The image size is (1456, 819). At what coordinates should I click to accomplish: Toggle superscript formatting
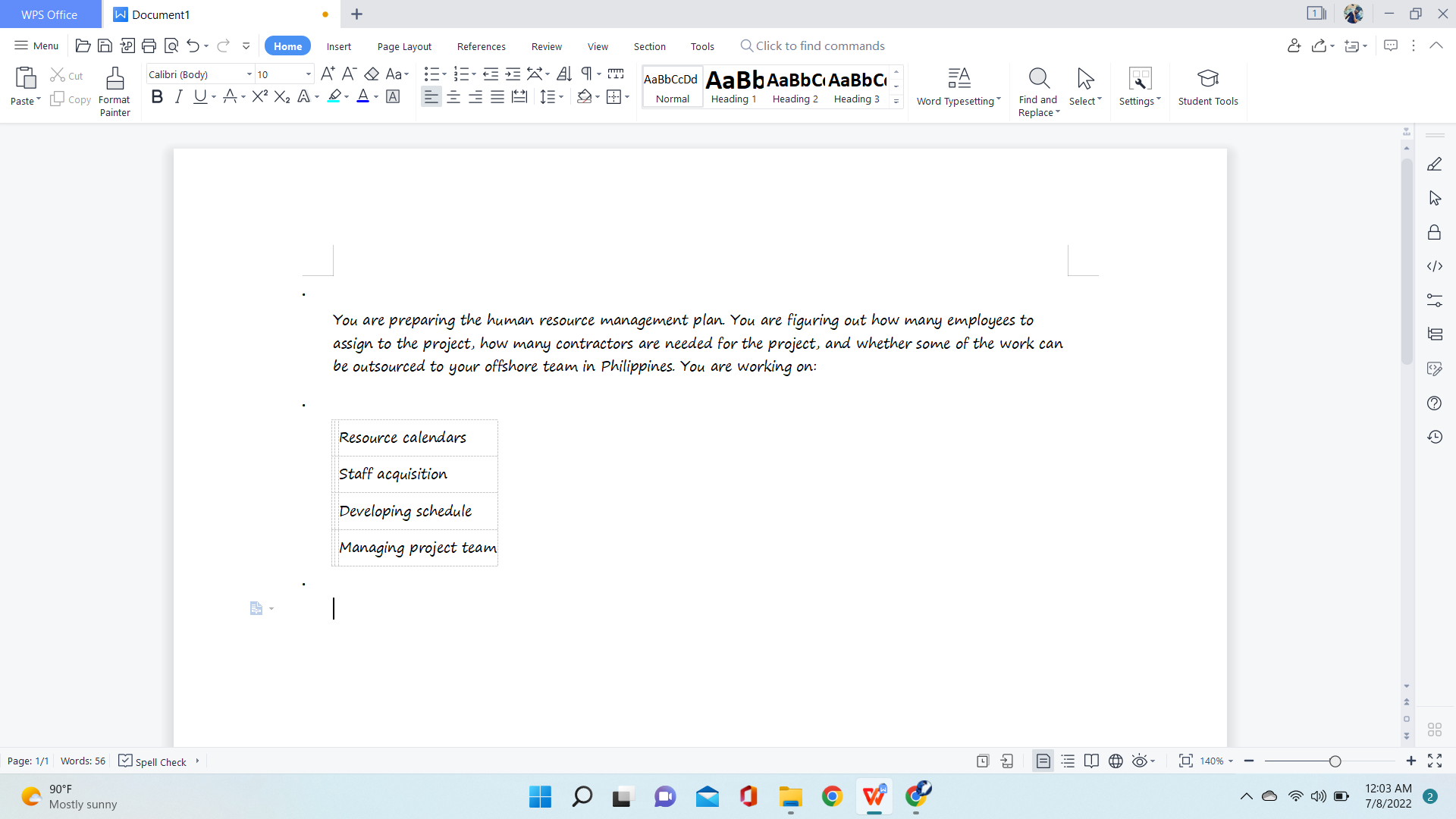(x=259, y=96)
